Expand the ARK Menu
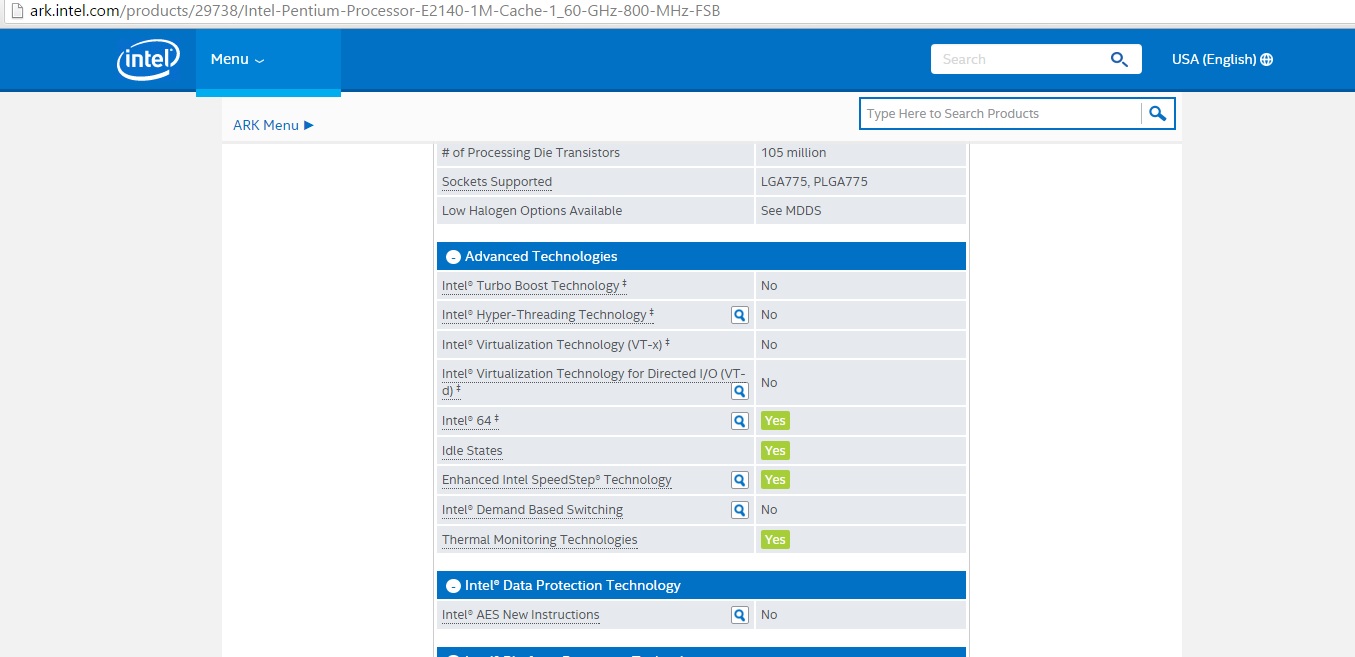 tap(273, 125)
